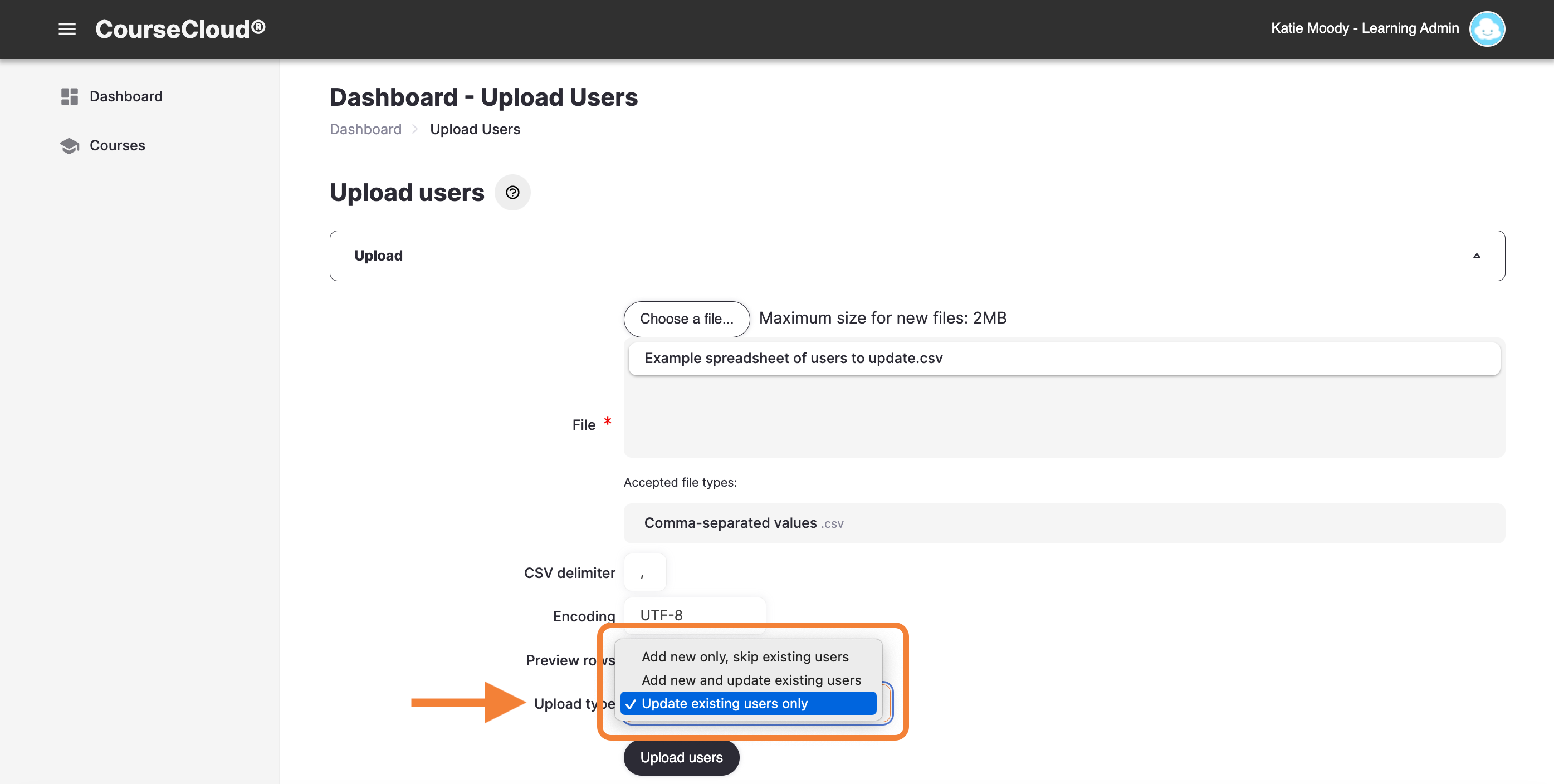Click the Courses graduation cap icon
This screenshot has width=1554, height=784.
click(70, 145)
